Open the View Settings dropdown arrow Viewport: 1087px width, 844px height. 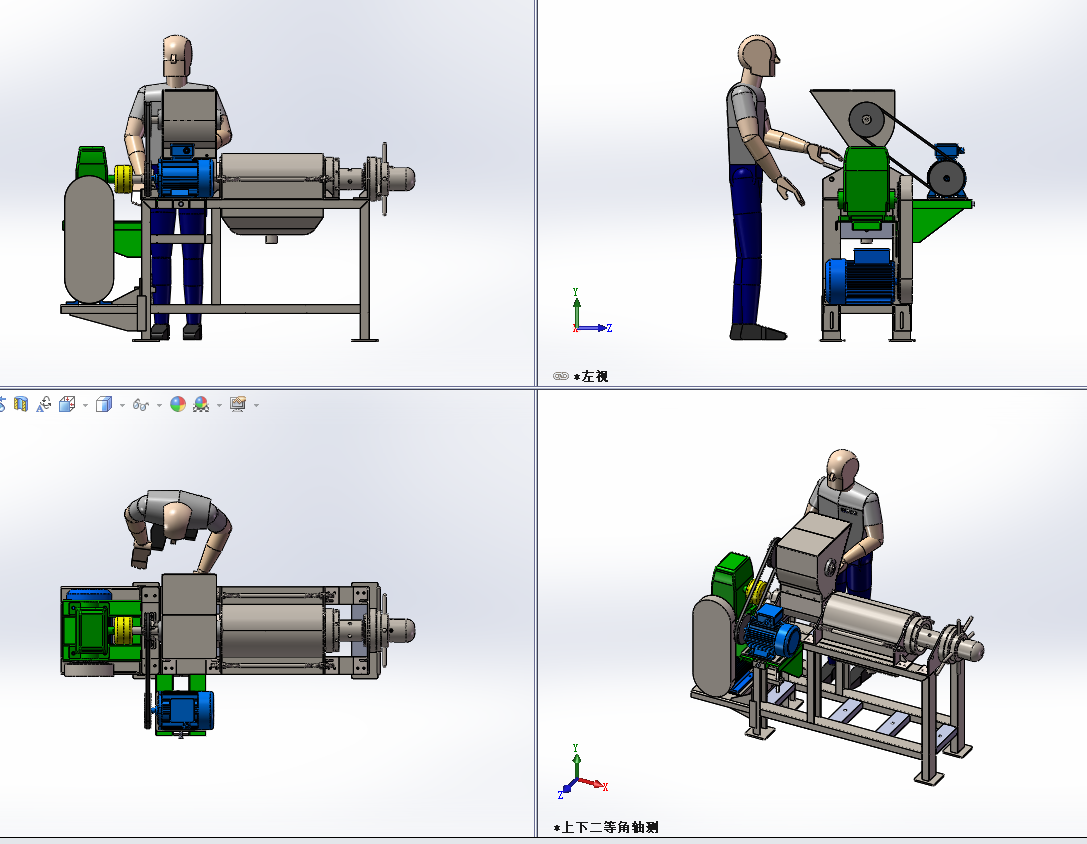point(256,405)
